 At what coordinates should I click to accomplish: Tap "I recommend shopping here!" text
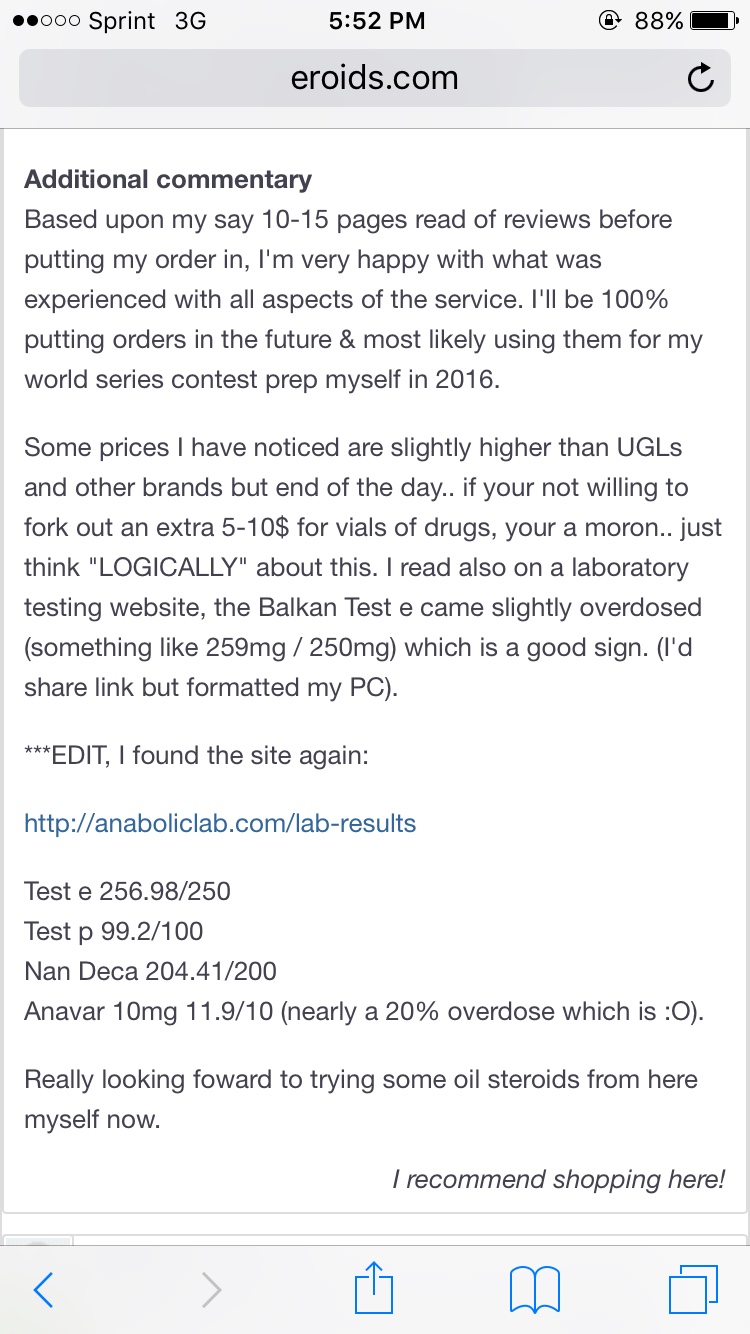point(558,1179)
